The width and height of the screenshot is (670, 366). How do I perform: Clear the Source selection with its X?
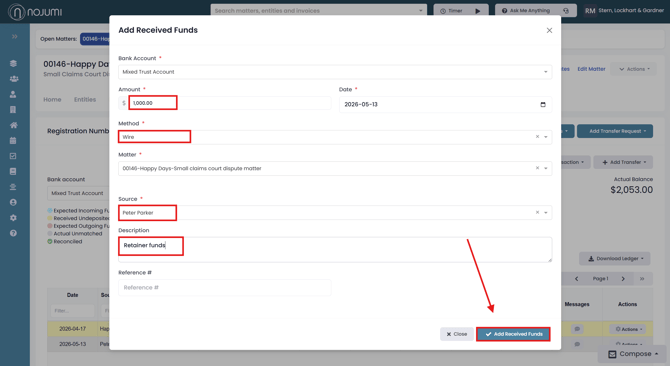point(537,212)
